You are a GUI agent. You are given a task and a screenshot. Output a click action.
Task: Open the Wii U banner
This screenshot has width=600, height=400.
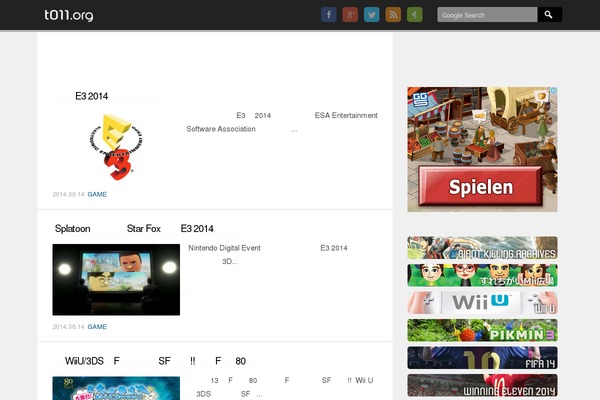coord(482,303)
